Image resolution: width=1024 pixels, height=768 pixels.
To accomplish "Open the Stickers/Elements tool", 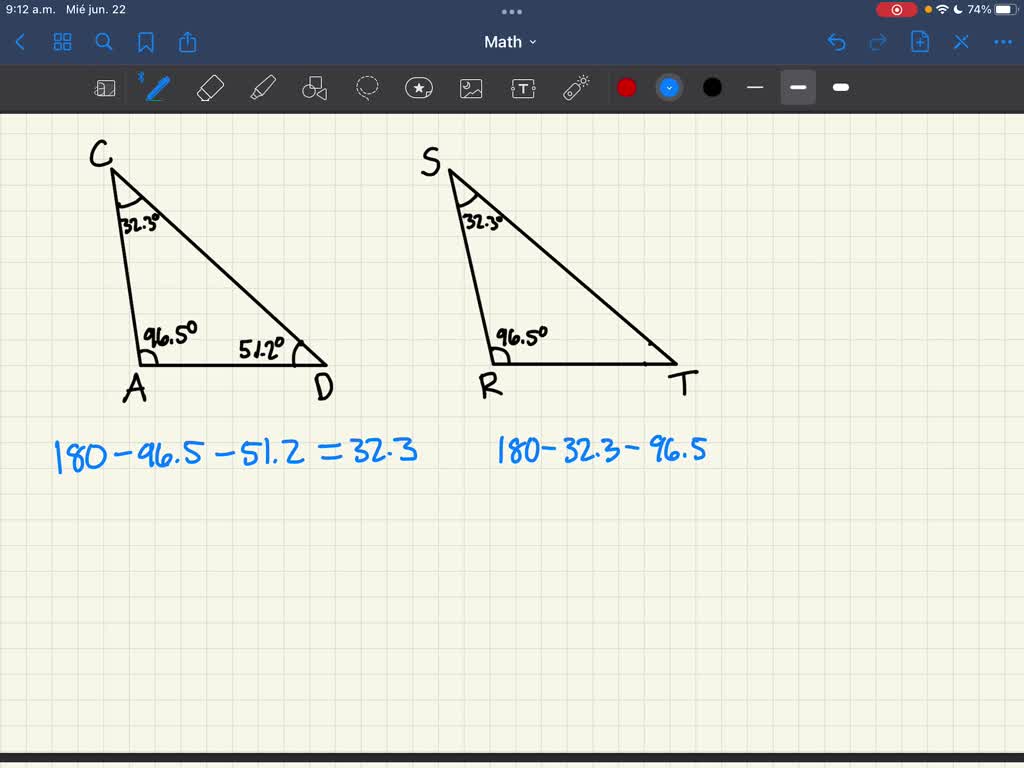I will (x=419, y=87).
